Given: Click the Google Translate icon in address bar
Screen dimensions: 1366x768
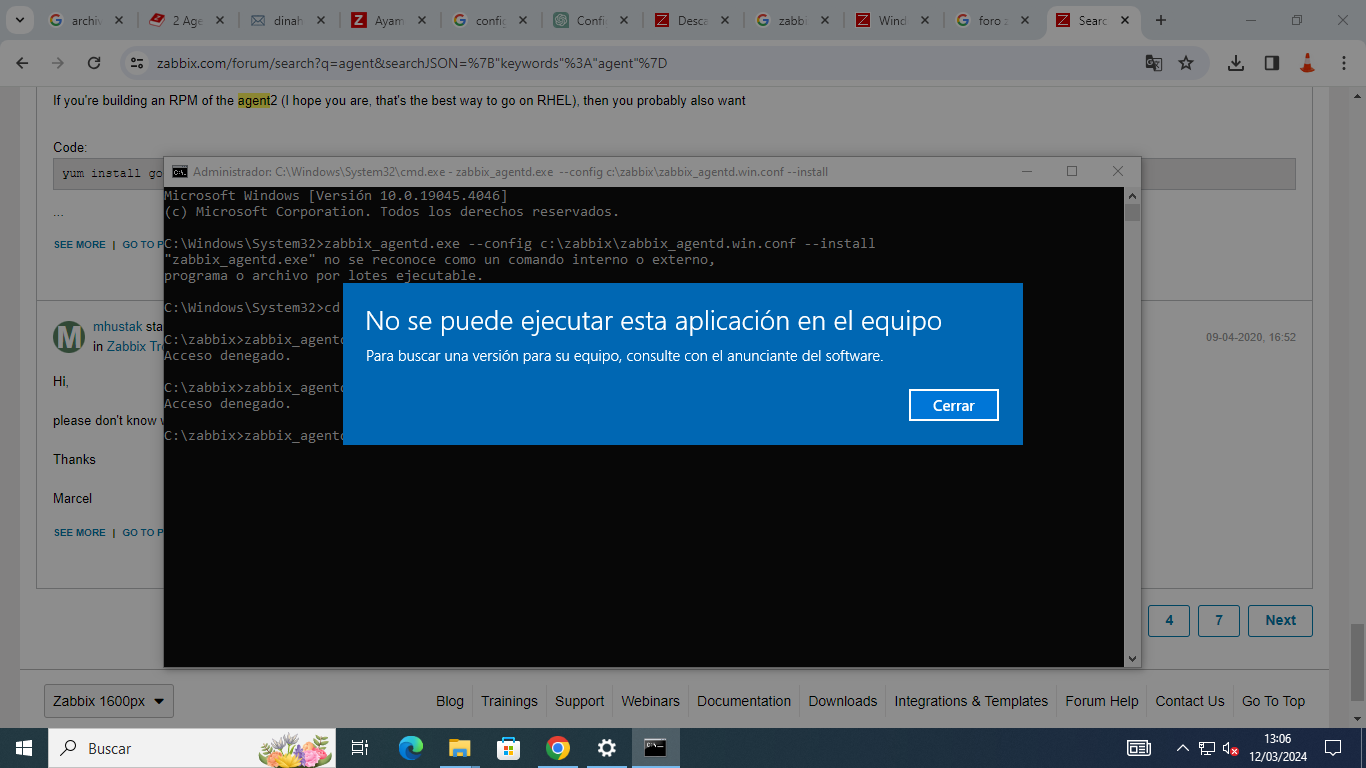Looking at the screenshot, I should click(1154, 63).
